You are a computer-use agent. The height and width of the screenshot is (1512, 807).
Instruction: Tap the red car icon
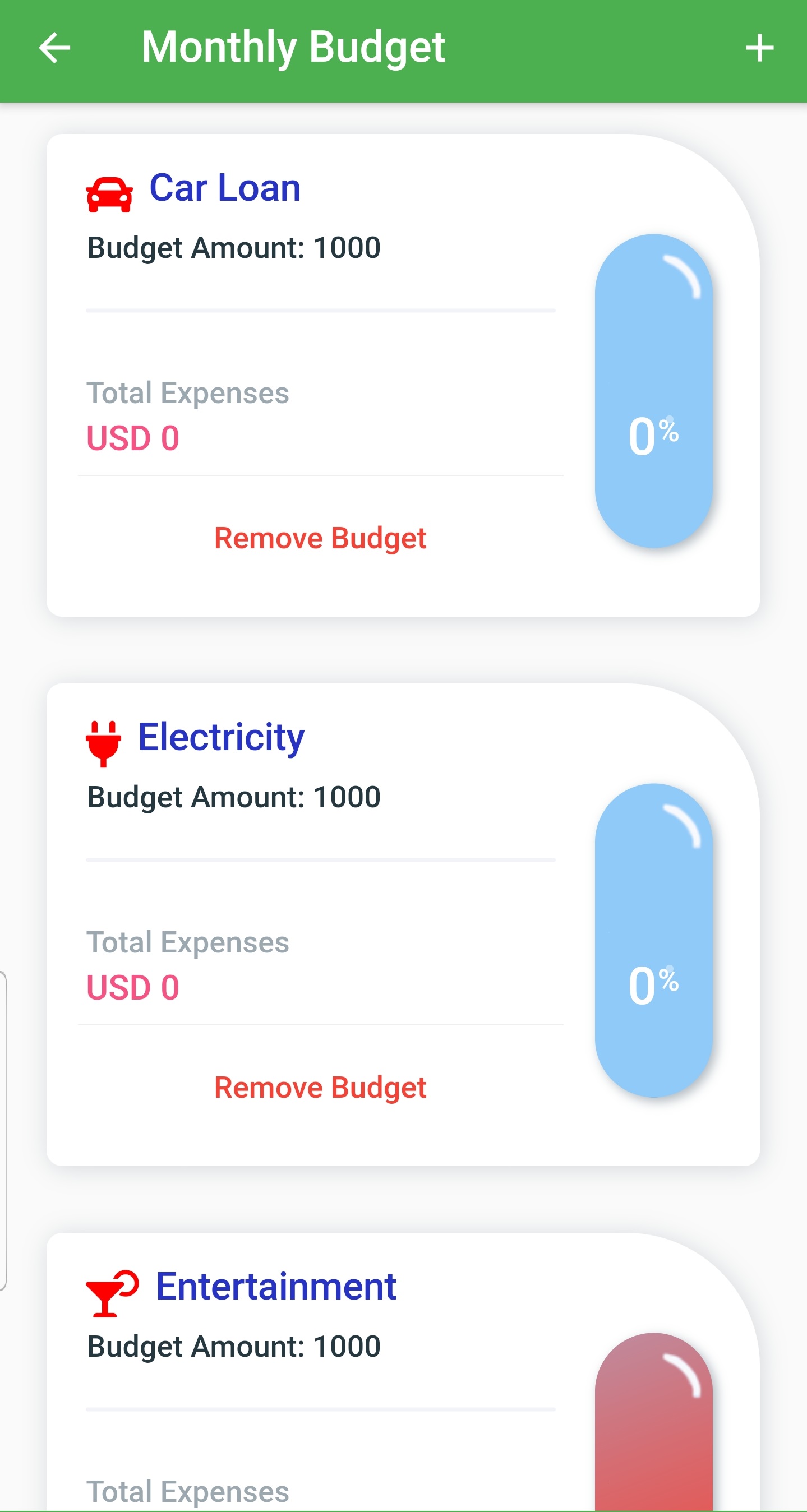point(109,195)
